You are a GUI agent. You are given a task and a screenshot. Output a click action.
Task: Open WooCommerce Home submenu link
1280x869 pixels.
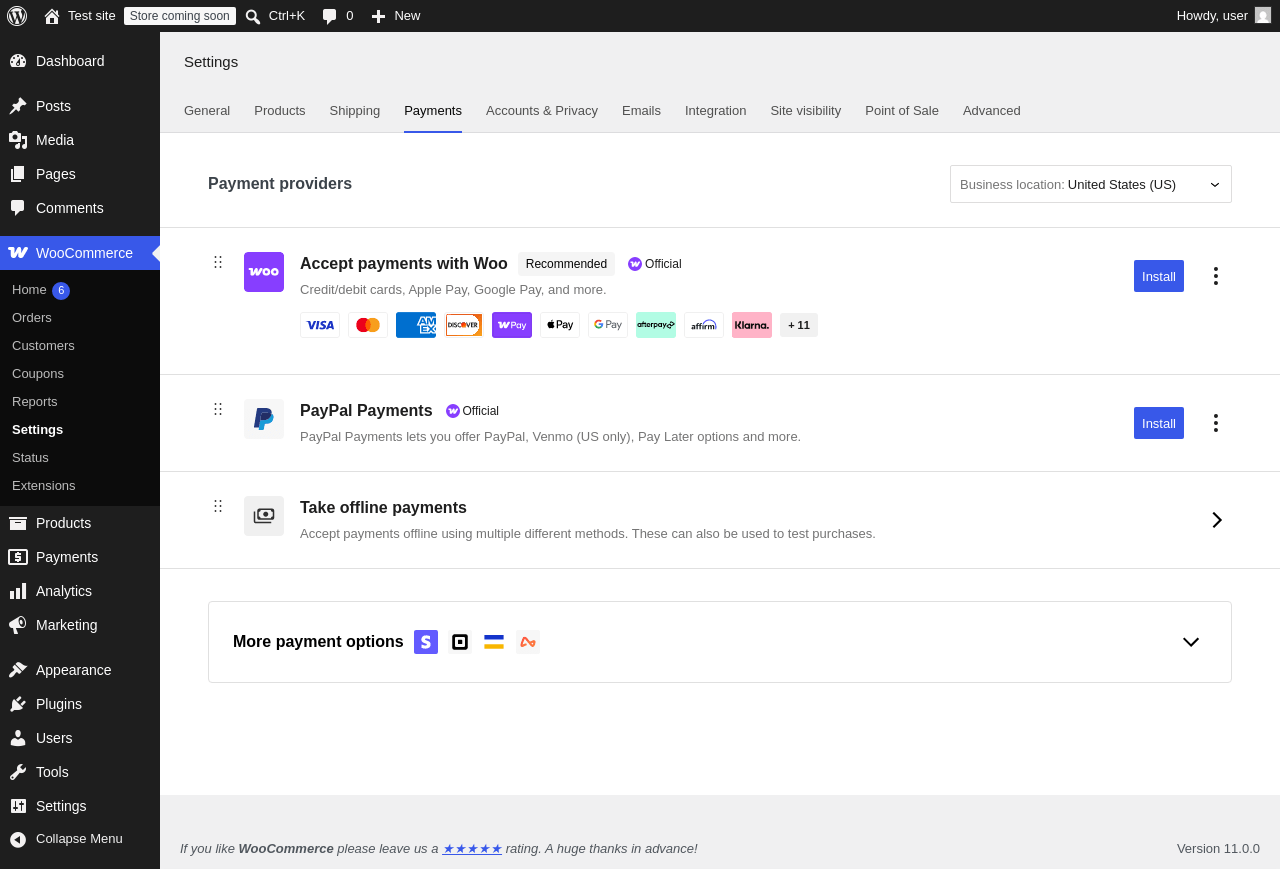pyautogui.click(x=29, y=290)
